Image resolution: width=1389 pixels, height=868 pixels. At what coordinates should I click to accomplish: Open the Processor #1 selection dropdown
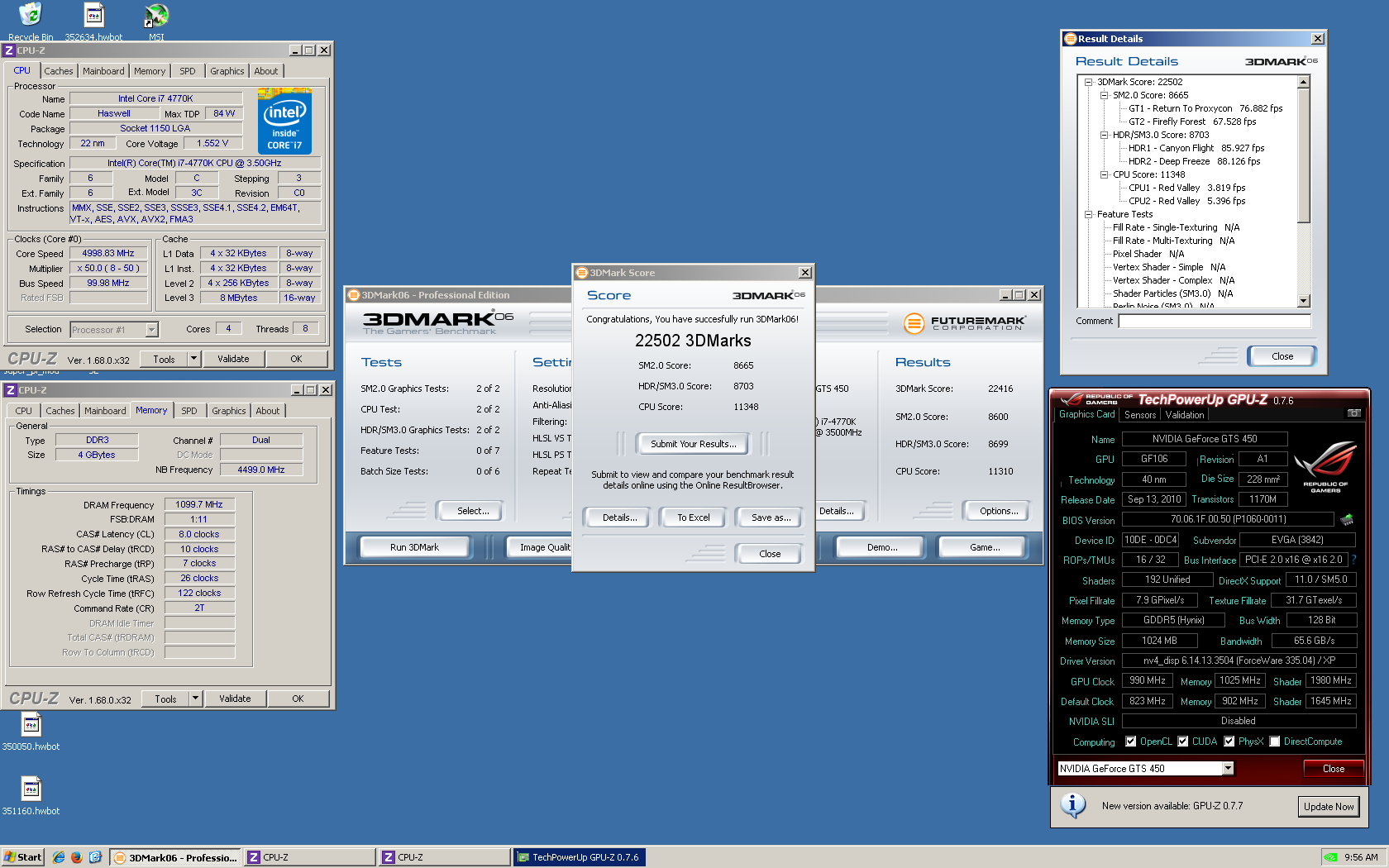[151, 330]
